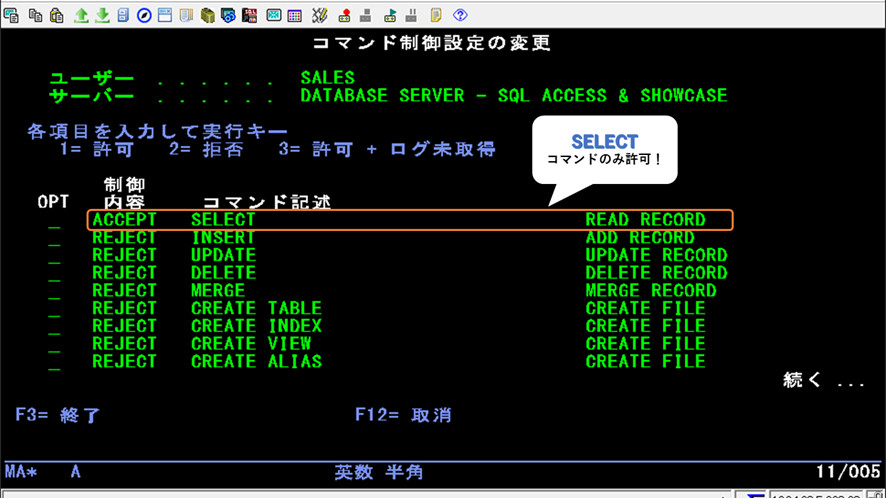Click the 続く ... more indicator
This screenshot has width=886, height=498.
(823, 380)
